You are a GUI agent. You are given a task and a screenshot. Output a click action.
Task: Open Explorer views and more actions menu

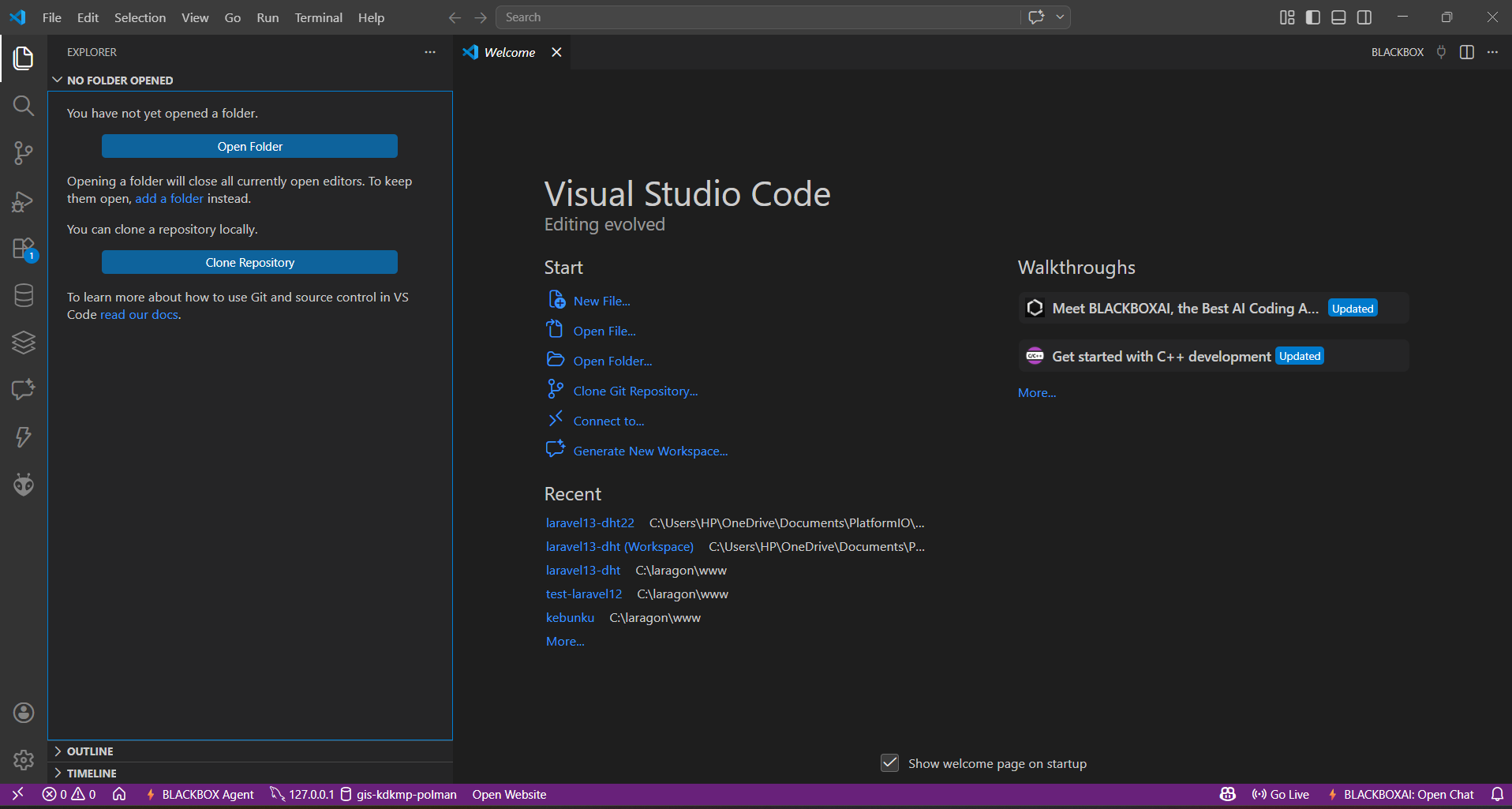(430, 52)
